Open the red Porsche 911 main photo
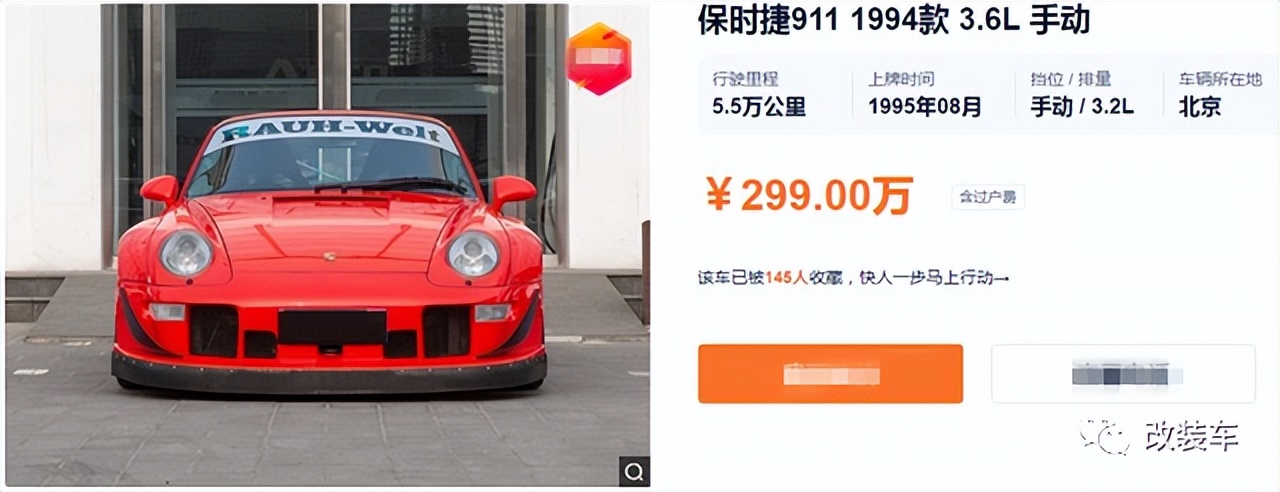This screenshot has width=1280, height=492. click(327, 245)
